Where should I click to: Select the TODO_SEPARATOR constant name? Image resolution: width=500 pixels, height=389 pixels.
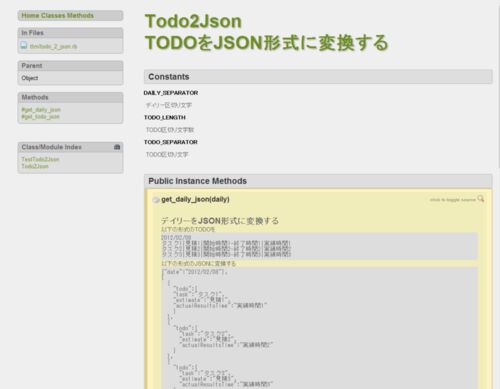point(171,142)
